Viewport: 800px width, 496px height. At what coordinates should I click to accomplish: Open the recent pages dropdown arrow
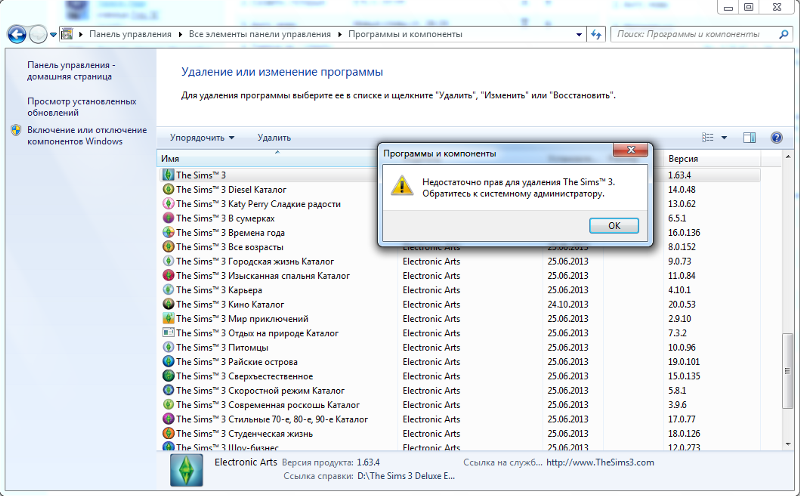(53, 35)
